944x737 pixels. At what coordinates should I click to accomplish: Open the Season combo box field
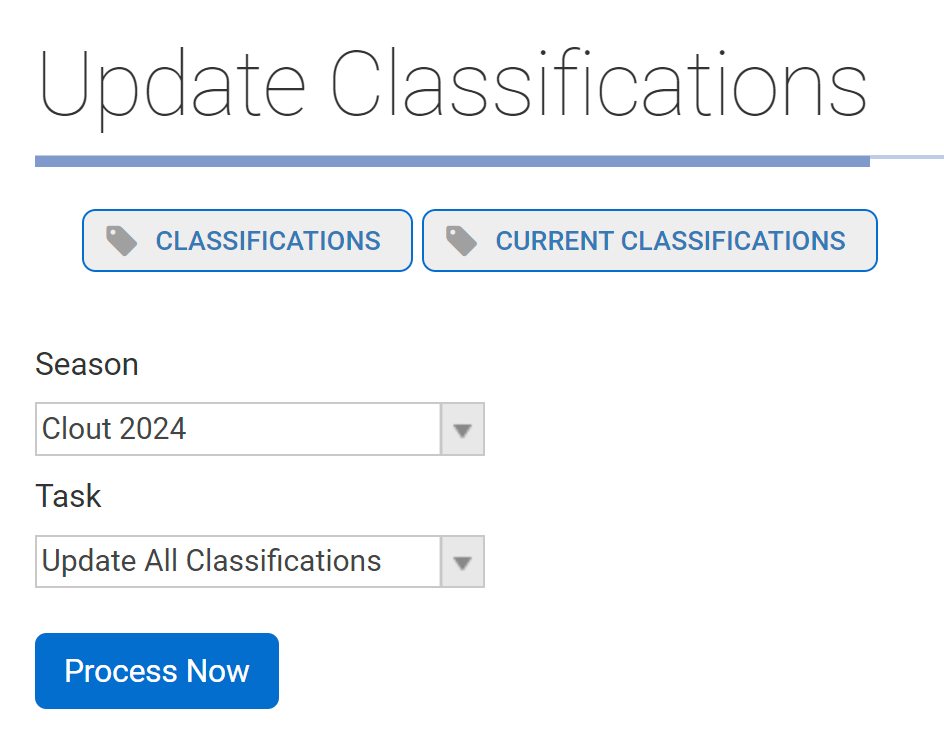point(238,430)
